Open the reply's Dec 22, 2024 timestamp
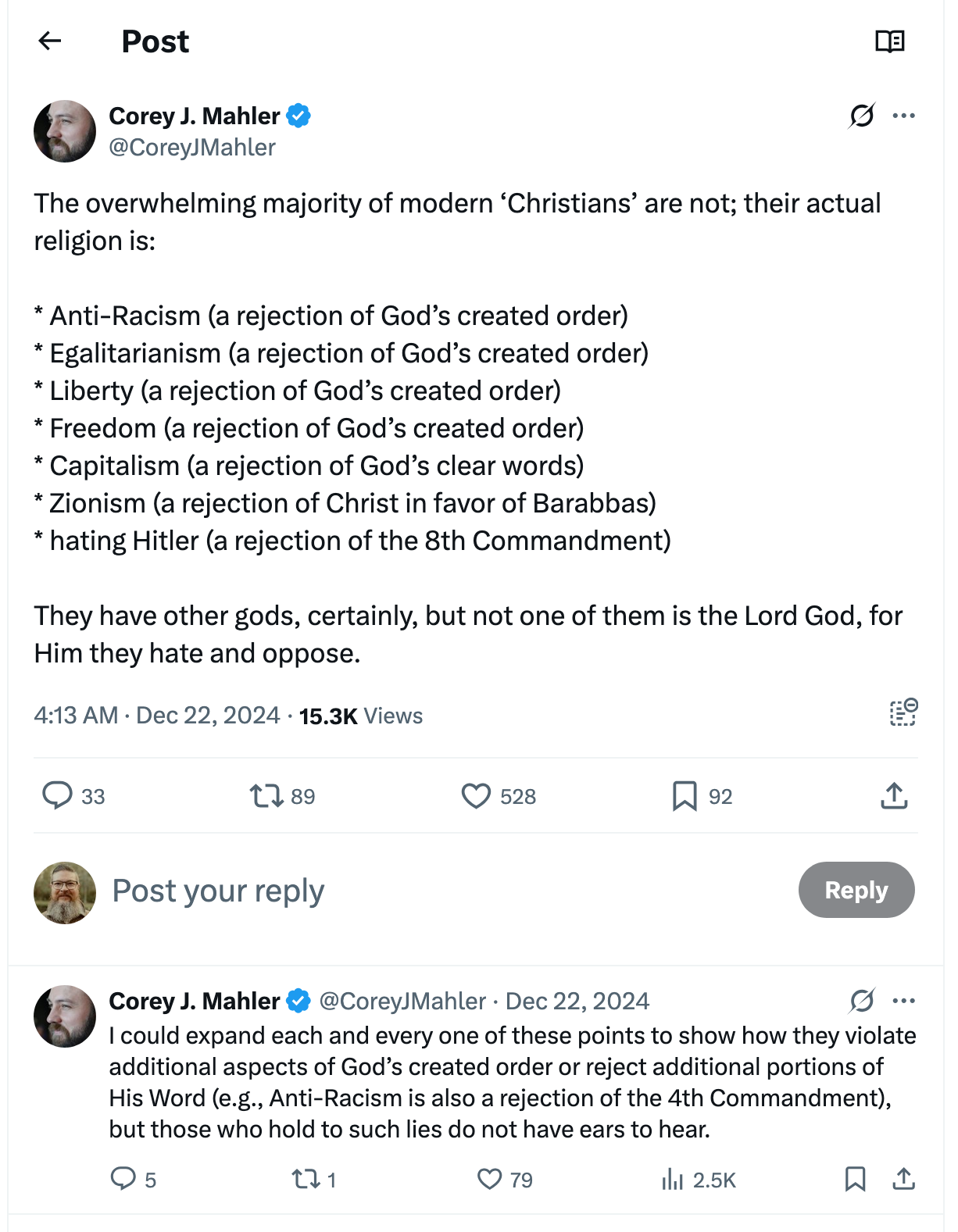Screen dimensions: 958x1232 pyautogui.click(x=577, y=1001)
